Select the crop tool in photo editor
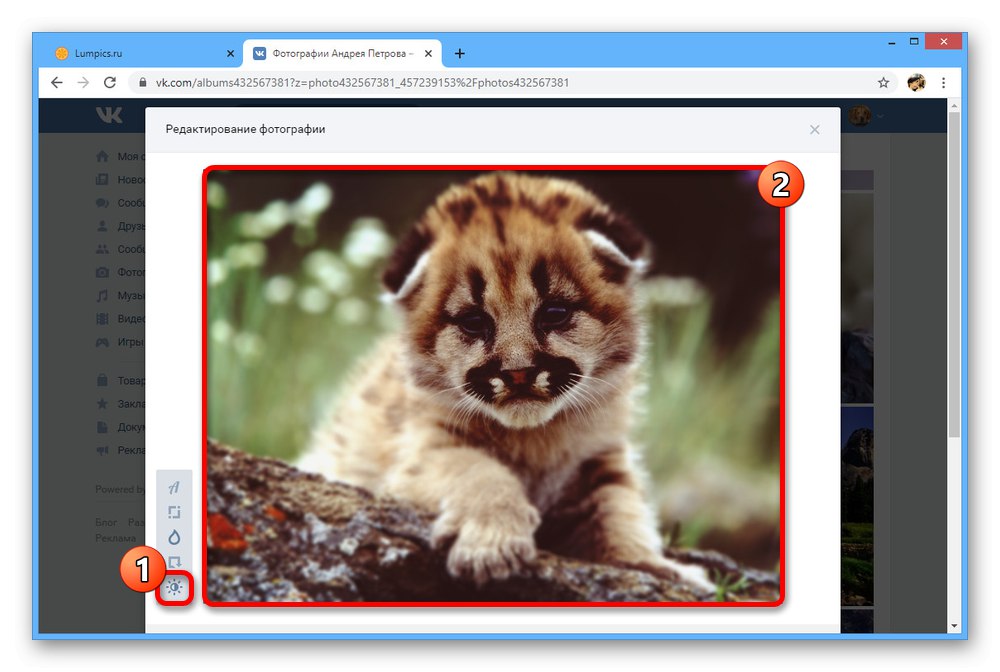This screenshot has width=1000, height=672. [x=174, y=513]
